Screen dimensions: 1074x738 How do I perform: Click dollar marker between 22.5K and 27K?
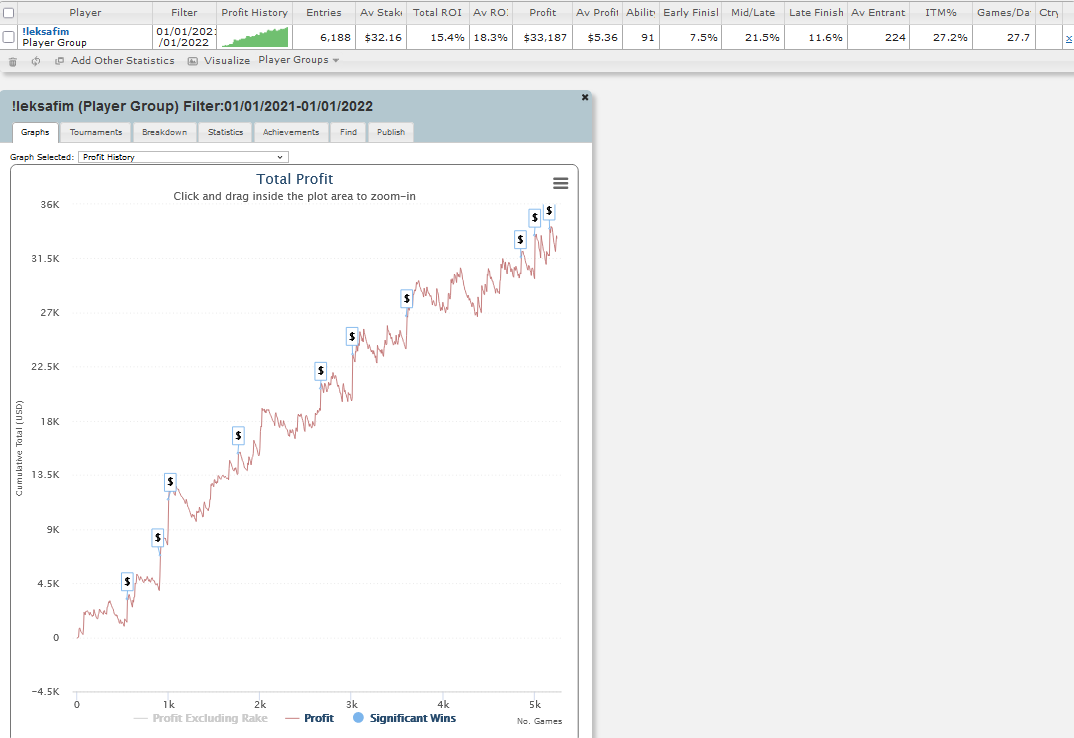(352, 336)
